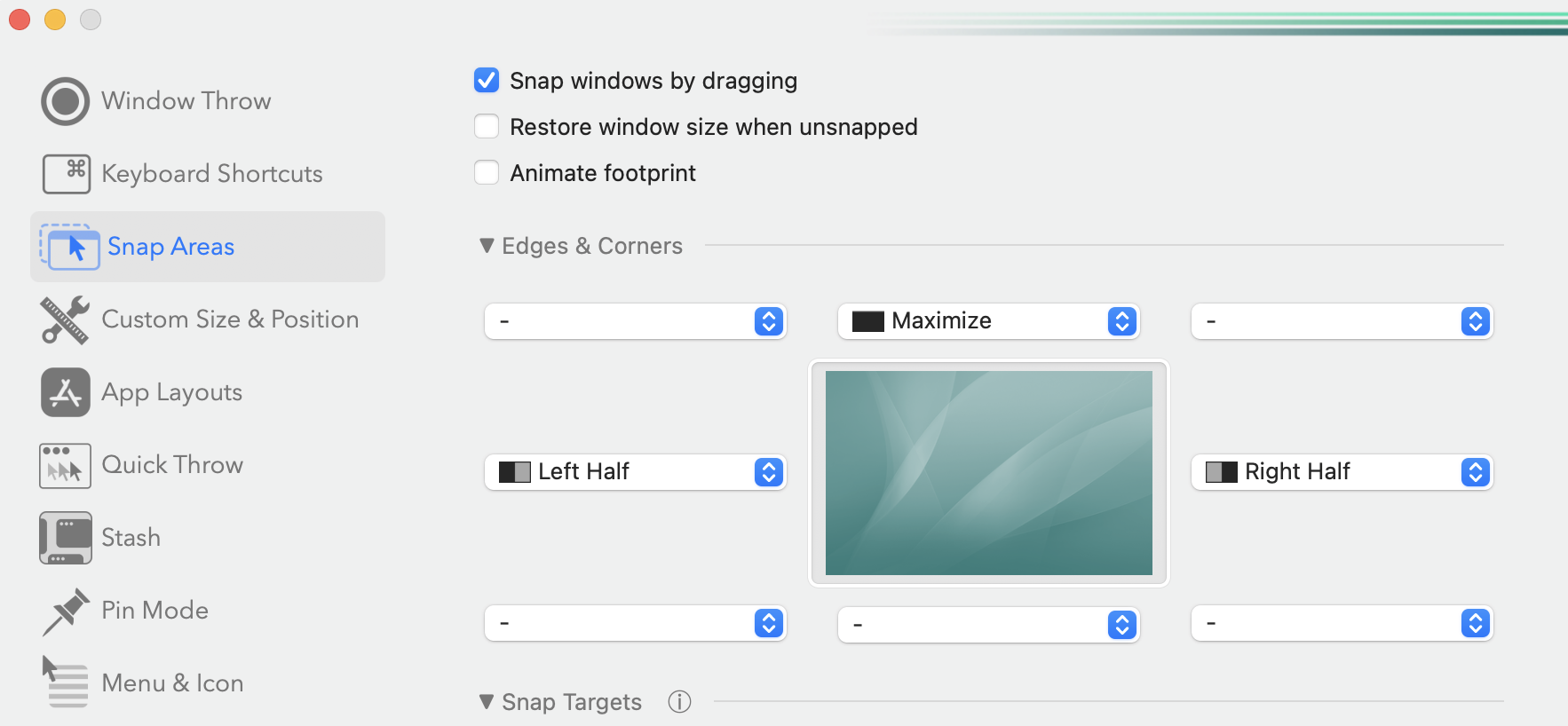Go to the Pin Mode label
This screenshot has height=726, width=1568.
coord(154,611)
